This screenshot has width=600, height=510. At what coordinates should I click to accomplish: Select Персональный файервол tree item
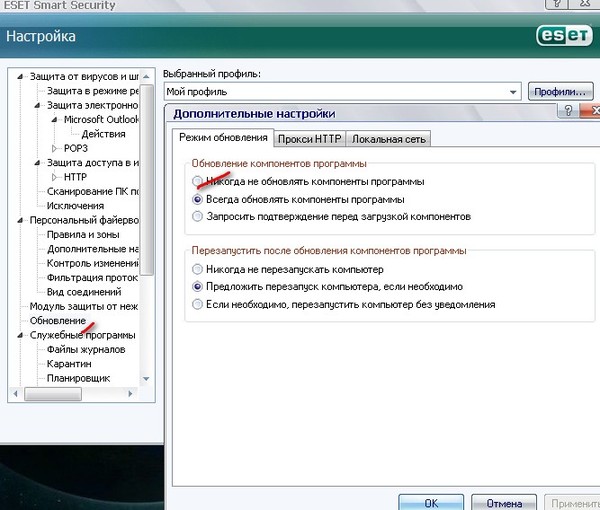[84, 220]
